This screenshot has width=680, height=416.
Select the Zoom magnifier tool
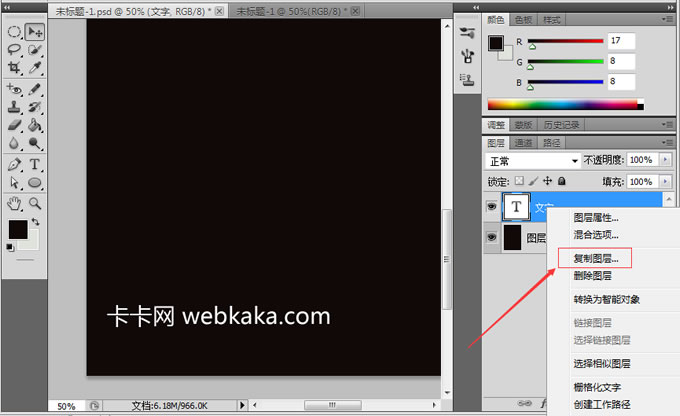click(35, 203)
